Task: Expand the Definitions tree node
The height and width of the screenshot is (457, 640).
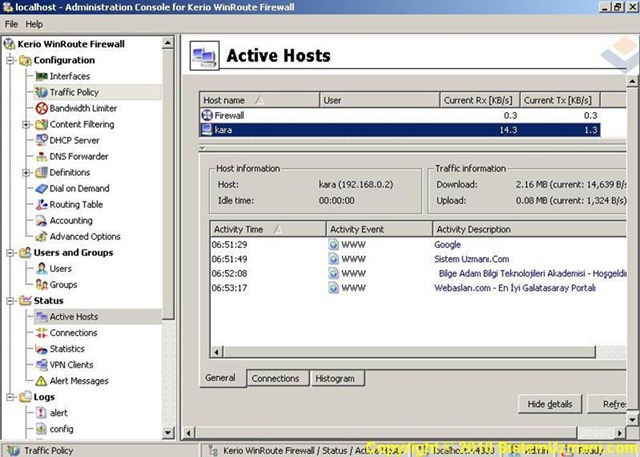Action: [x=26, y=173]
